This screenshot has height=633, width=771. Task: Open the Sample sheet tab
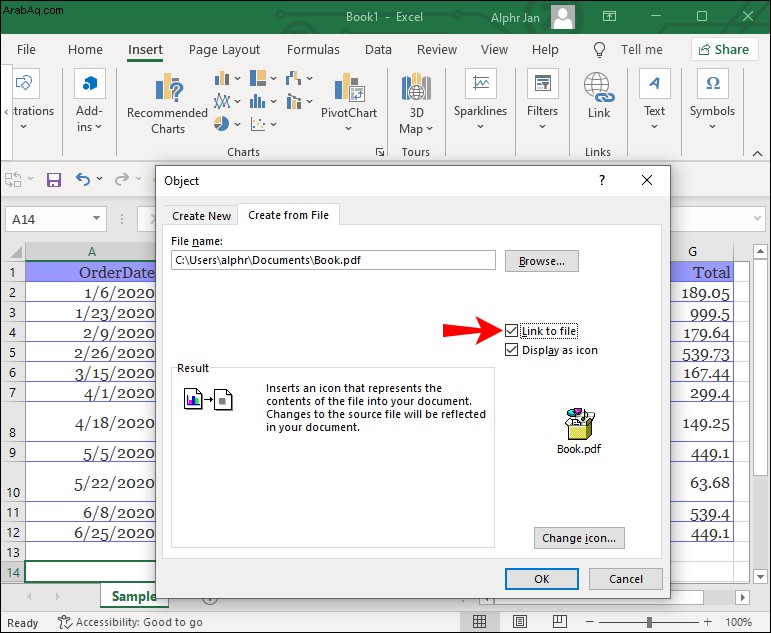click(x=134, y=596)
